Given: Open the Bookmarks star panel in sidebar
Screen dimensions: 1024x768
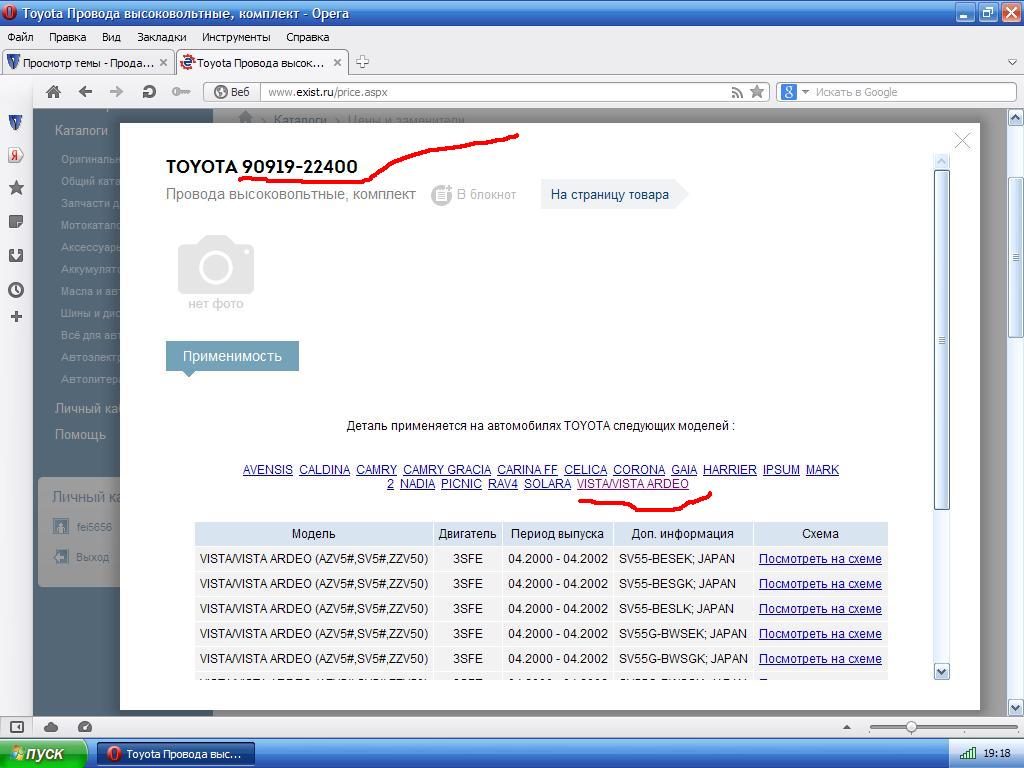Looking at the screenshot, I should (16, 188).
